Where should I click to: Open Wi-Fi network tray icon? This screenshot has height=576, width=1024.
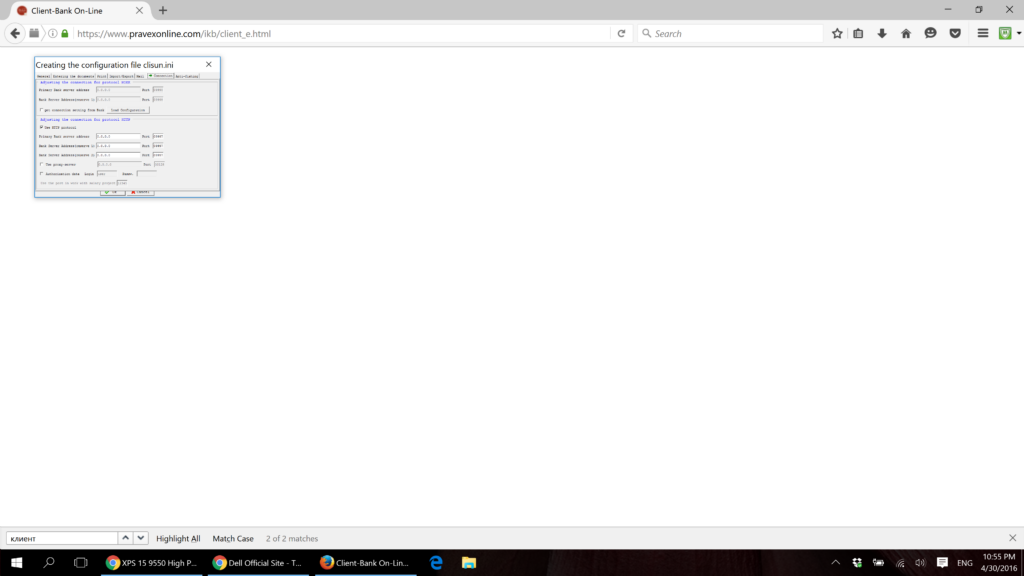click(x=900, y=562)
